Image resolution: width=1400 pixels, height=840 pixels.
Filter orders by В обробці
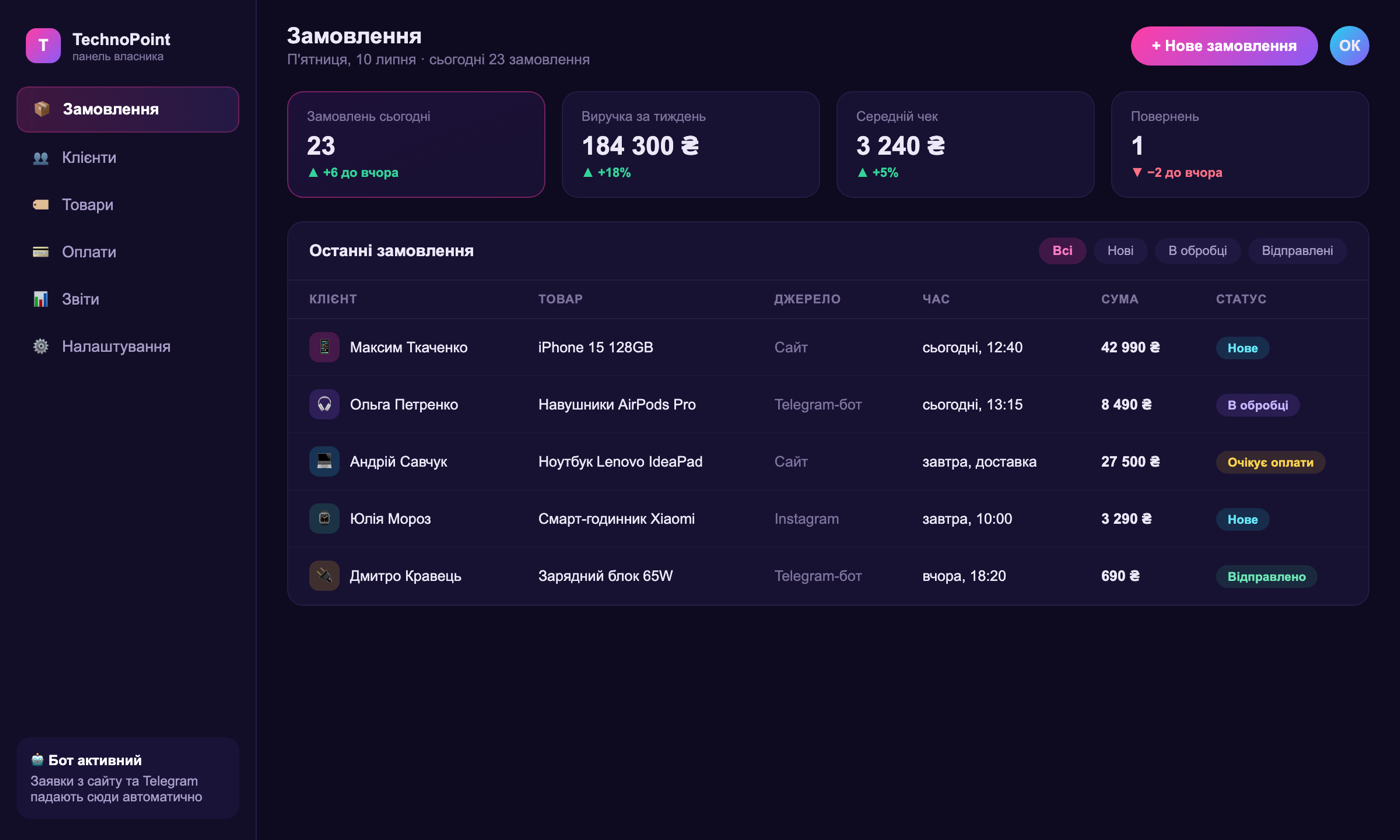(1197, 251)
